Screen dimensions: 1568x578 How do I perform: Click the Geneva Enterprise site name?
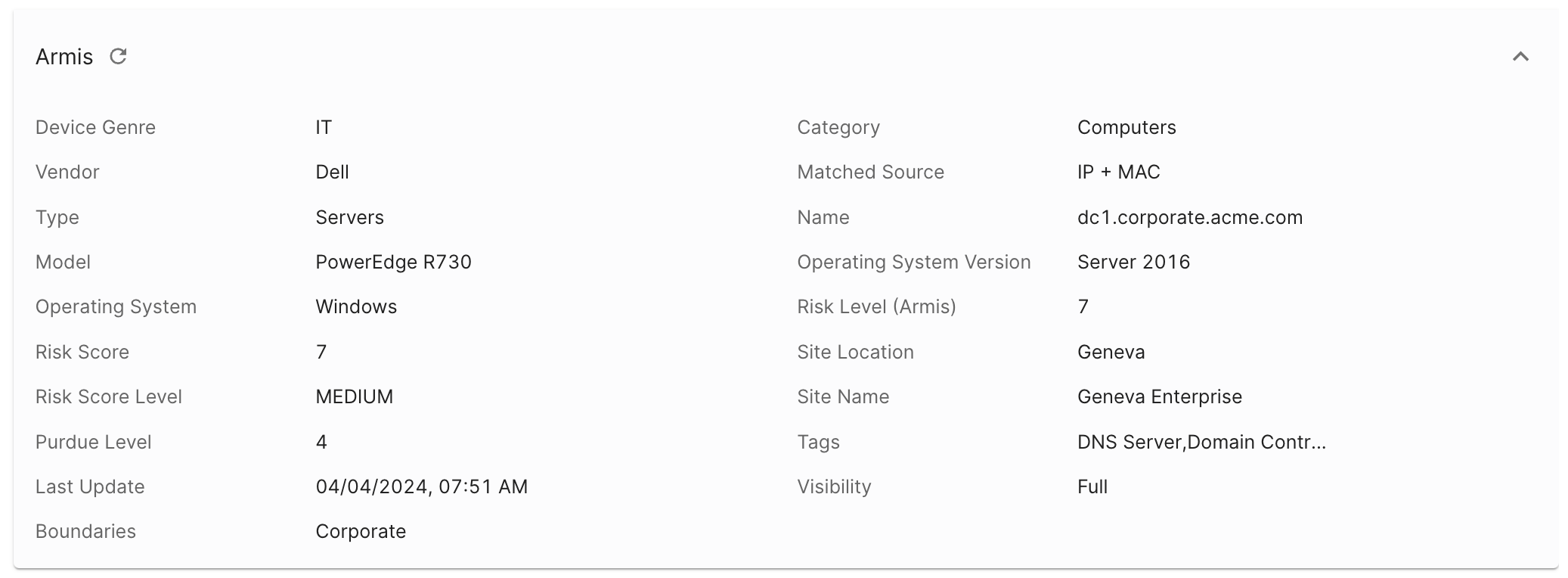[1159, 397]
